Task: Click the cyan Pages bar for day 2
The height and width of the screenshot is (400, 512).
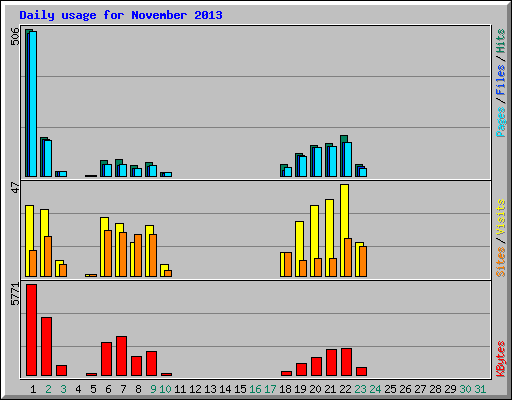Action: (48, 158)
